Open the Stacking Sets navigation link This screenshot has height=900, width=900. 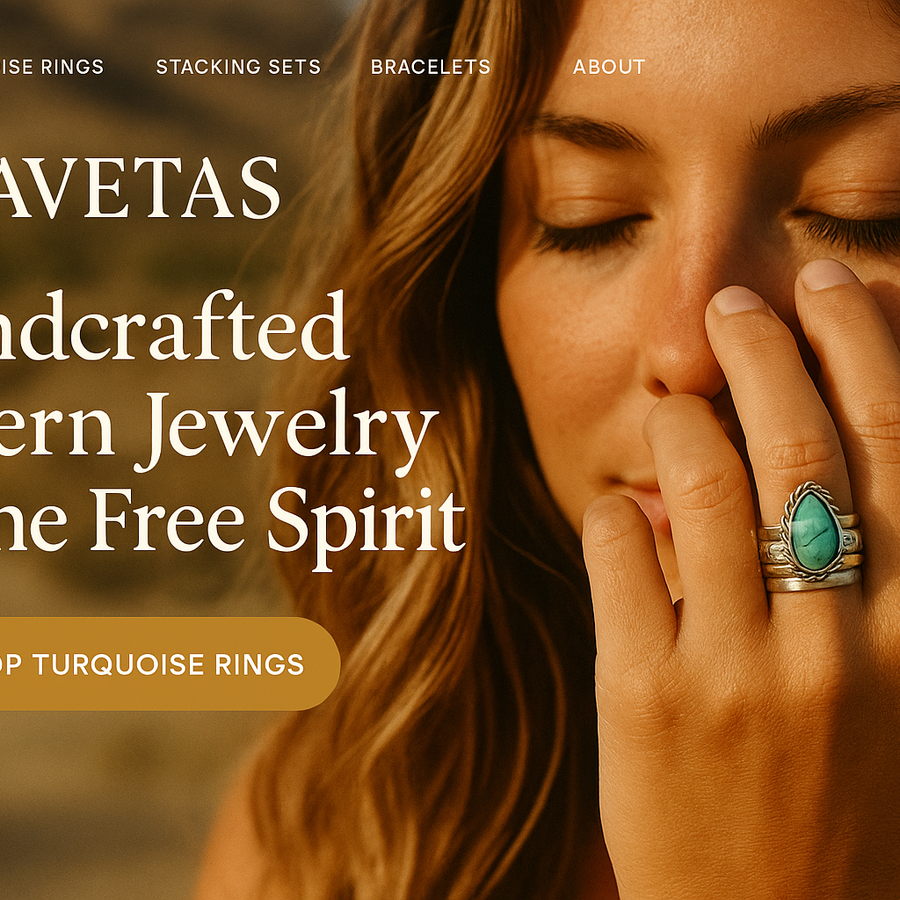click(238, 67)
